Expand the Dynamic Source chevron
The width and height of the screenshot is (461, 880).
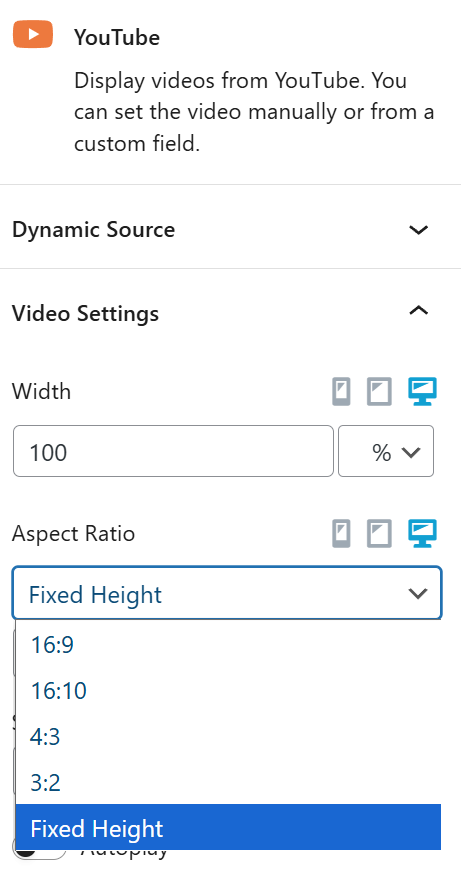(419, 230)
